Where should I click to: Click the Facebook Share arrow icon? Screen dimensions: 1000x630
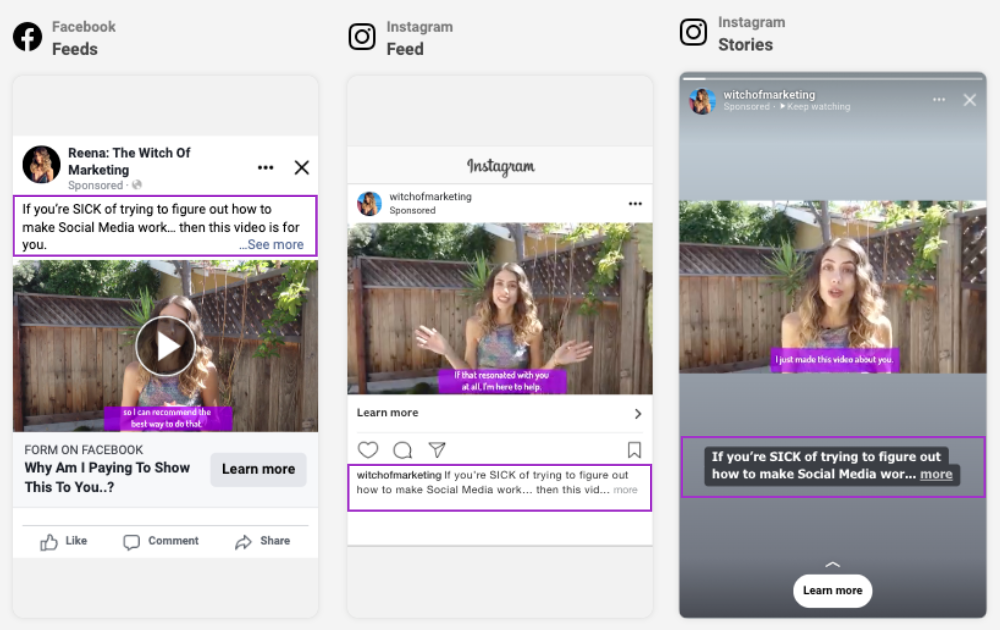click(243, 542)
